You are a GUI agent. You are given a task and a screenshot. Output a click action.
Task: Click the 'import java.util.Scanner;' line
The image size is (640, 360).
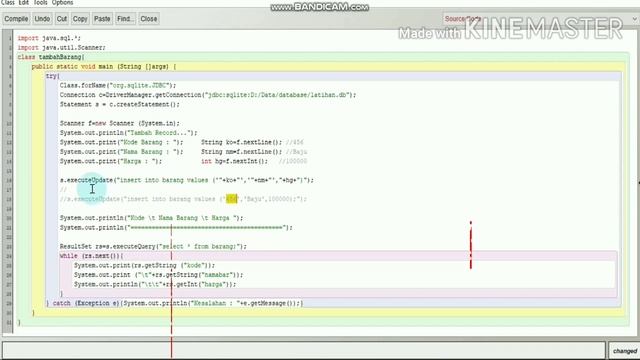[x=61, y=47]
